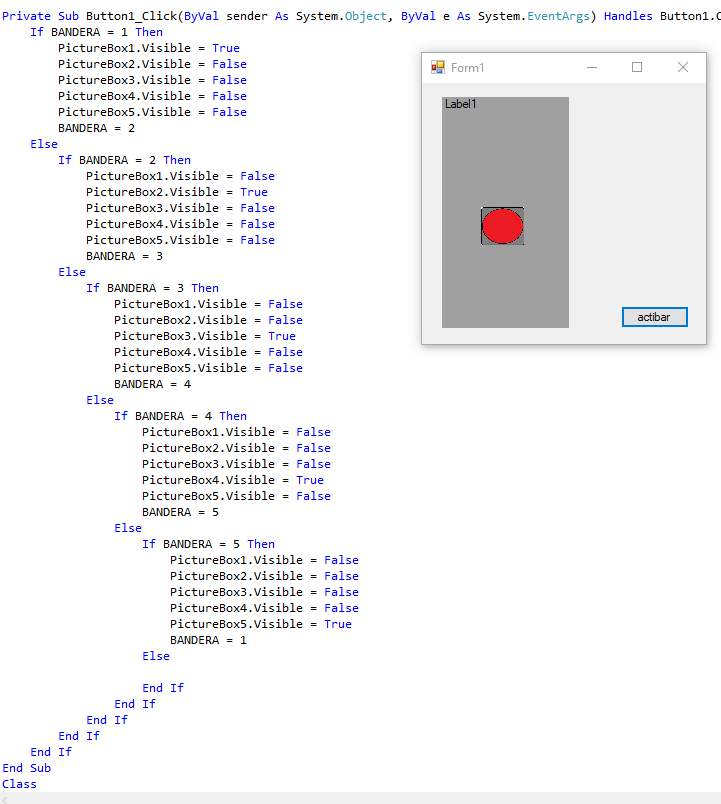The width and height of the screenshot is (721, 804).
Task: Click EventArgs type in Sub signature
Action: [558, 16]
